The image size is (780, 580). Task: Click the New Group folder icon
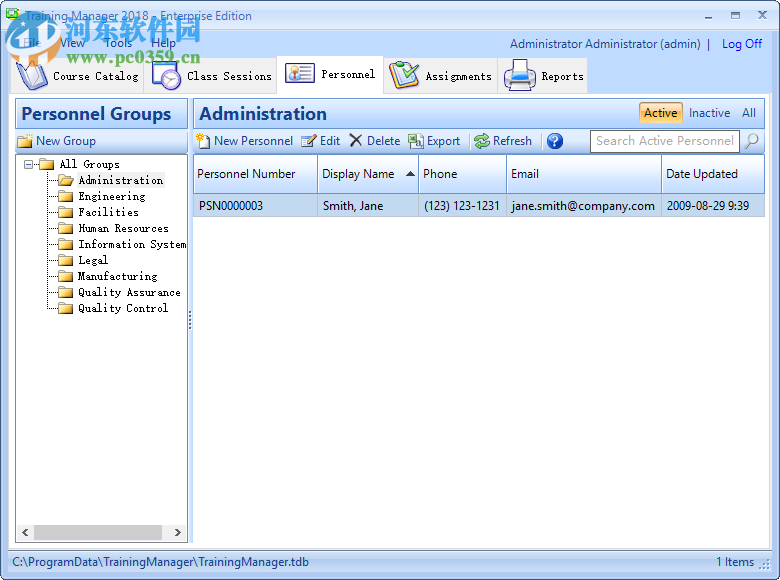tap(25, 141)
